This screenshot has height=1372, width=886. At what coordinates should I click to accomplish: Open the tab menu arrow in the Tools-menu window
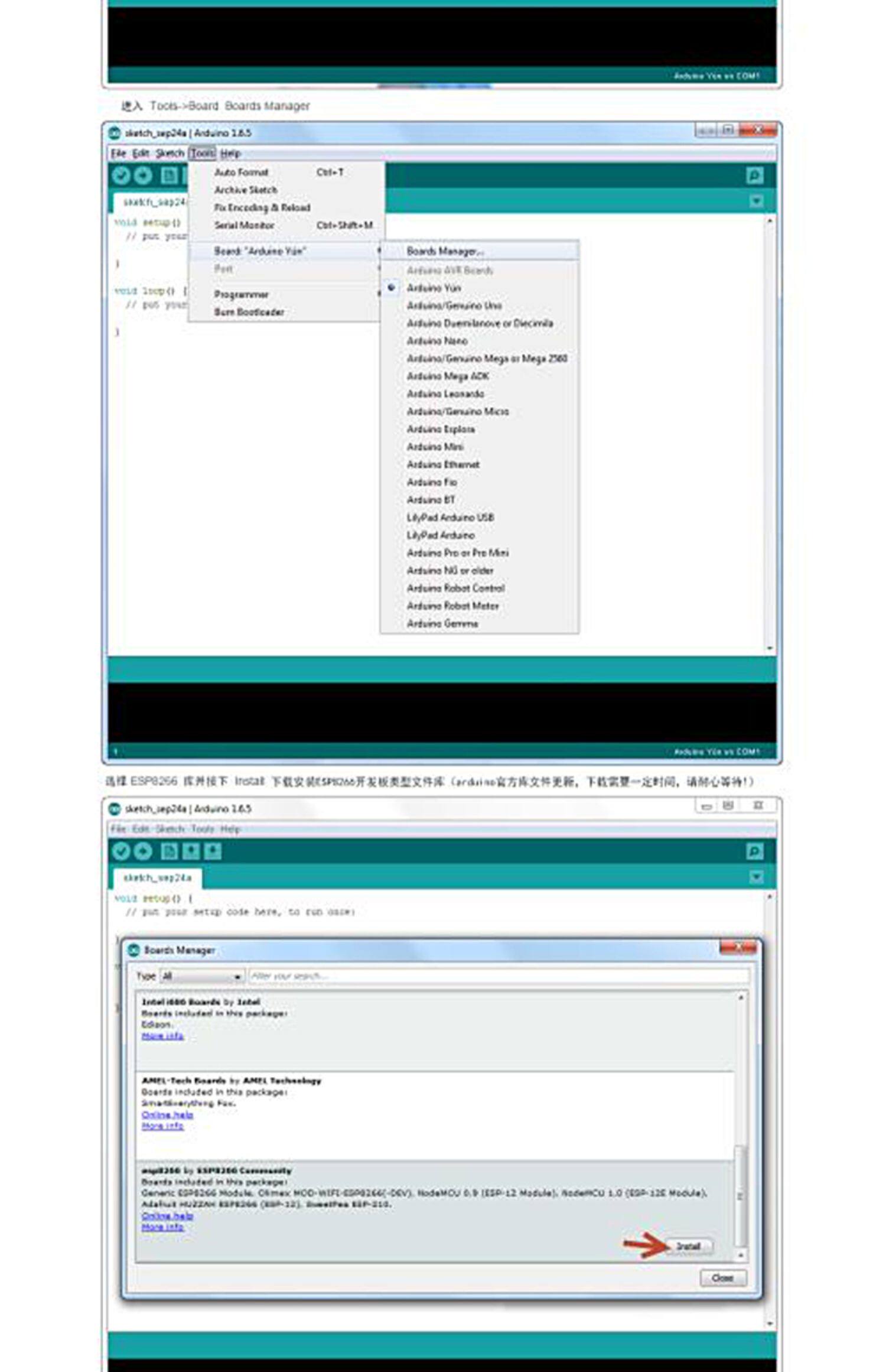755,201
